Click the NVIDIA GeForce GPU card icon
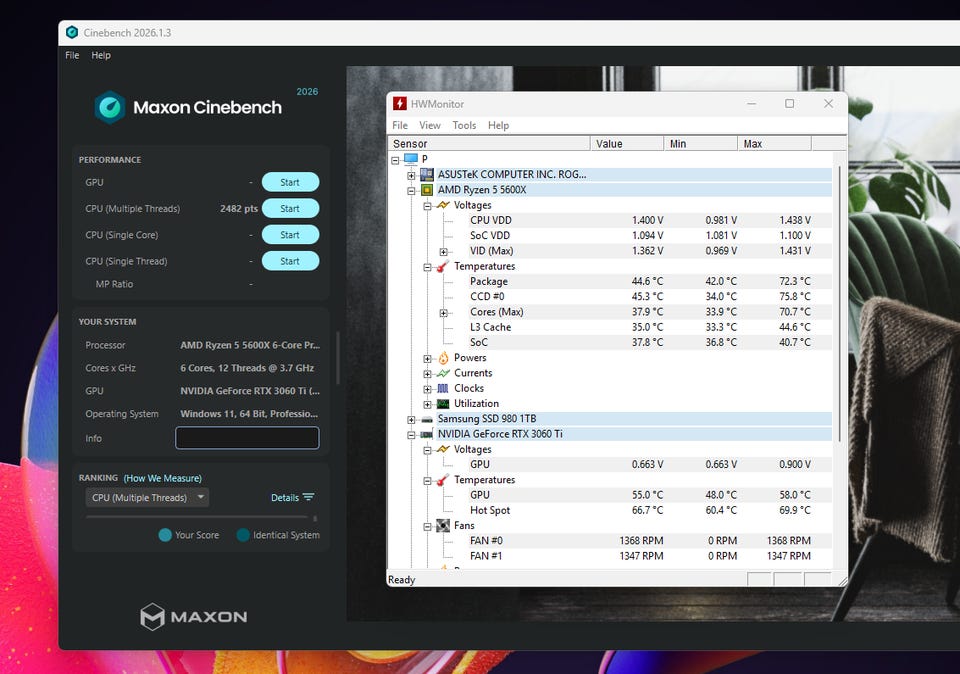Viewport: 960px width, 674px height. point(427,434)
